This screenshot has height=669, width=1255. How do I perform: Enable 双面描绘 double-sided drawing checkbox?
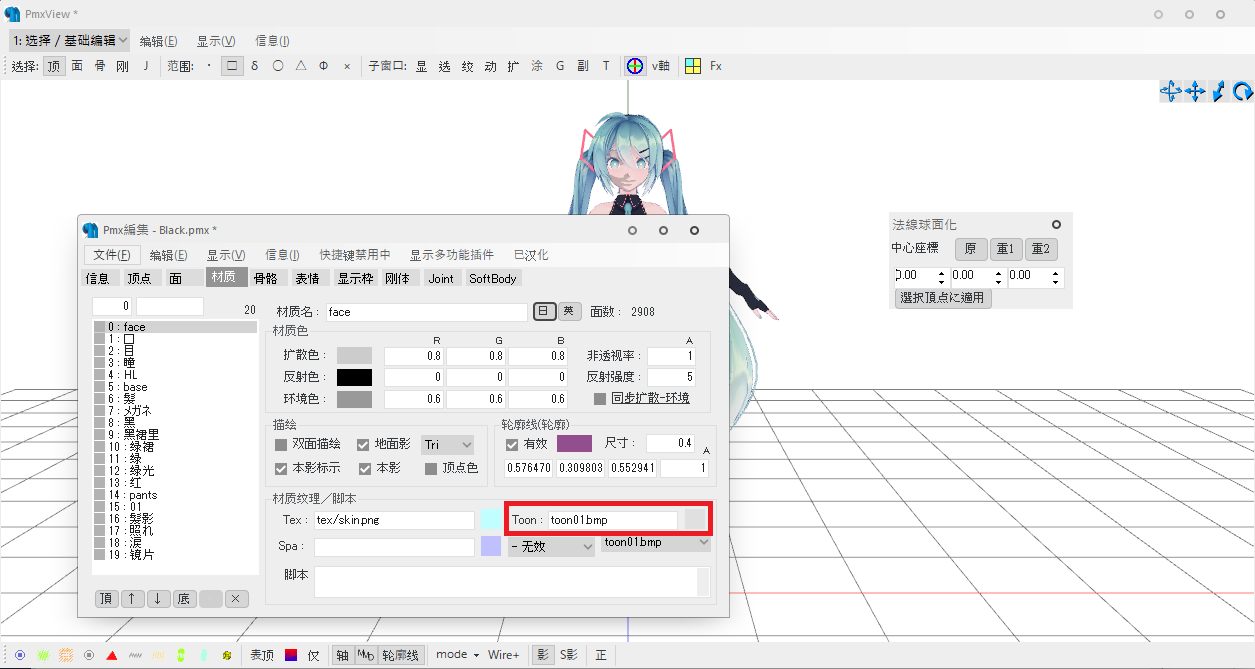(x=281, y=444)
